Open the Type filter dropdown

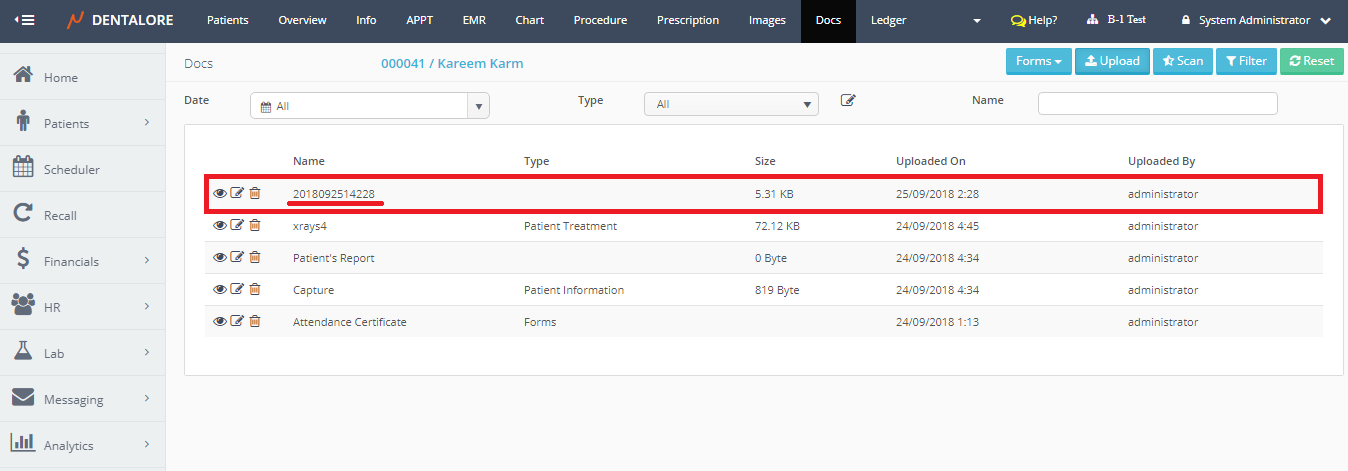tap(731, 104)
